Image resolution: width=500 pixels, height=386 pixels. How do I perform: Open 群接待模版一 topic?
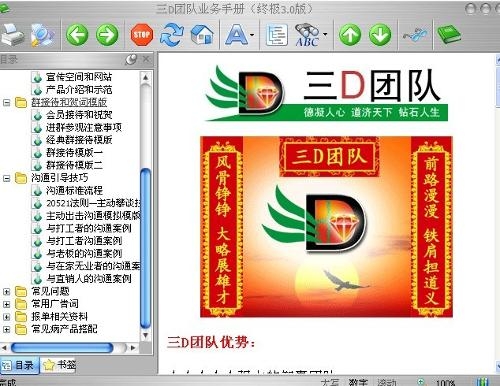74,153
